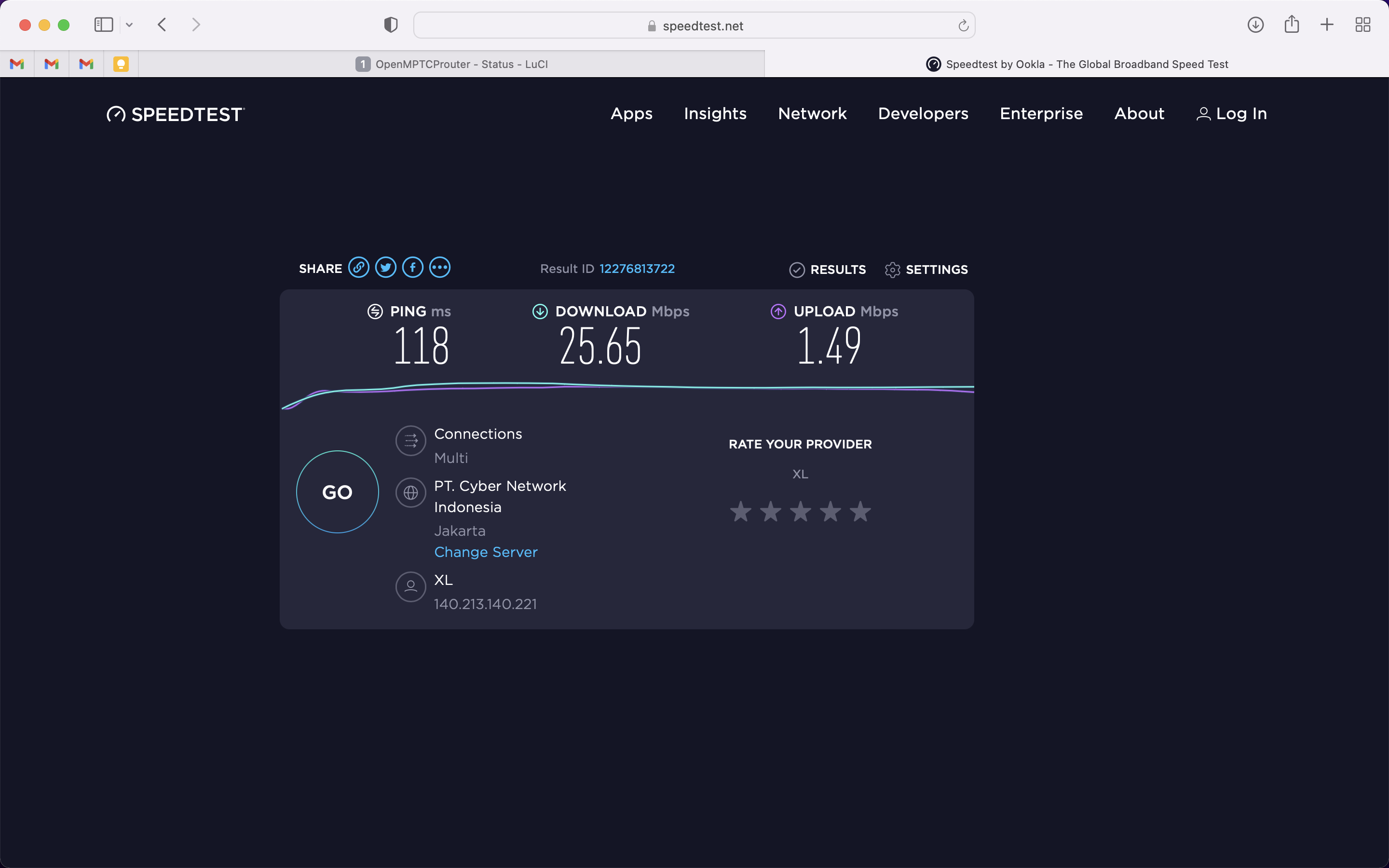The image size is (1389, 868).
Task: Open the SETTINGS gear button
Action: coord(926,269)
